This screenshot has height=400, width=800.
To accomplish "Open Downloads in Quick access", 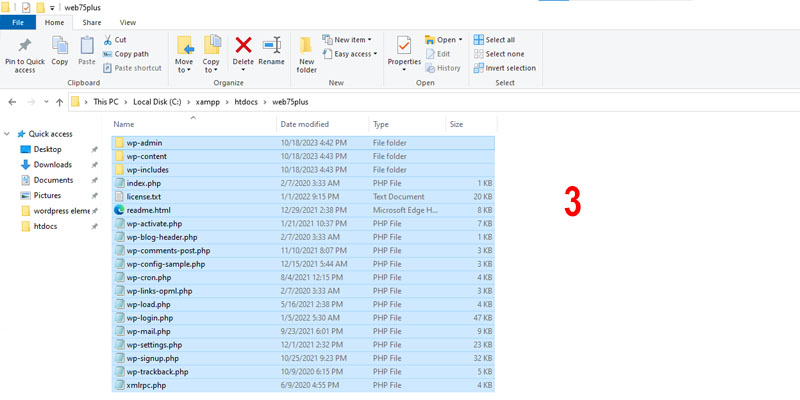I will click(53, 165).
